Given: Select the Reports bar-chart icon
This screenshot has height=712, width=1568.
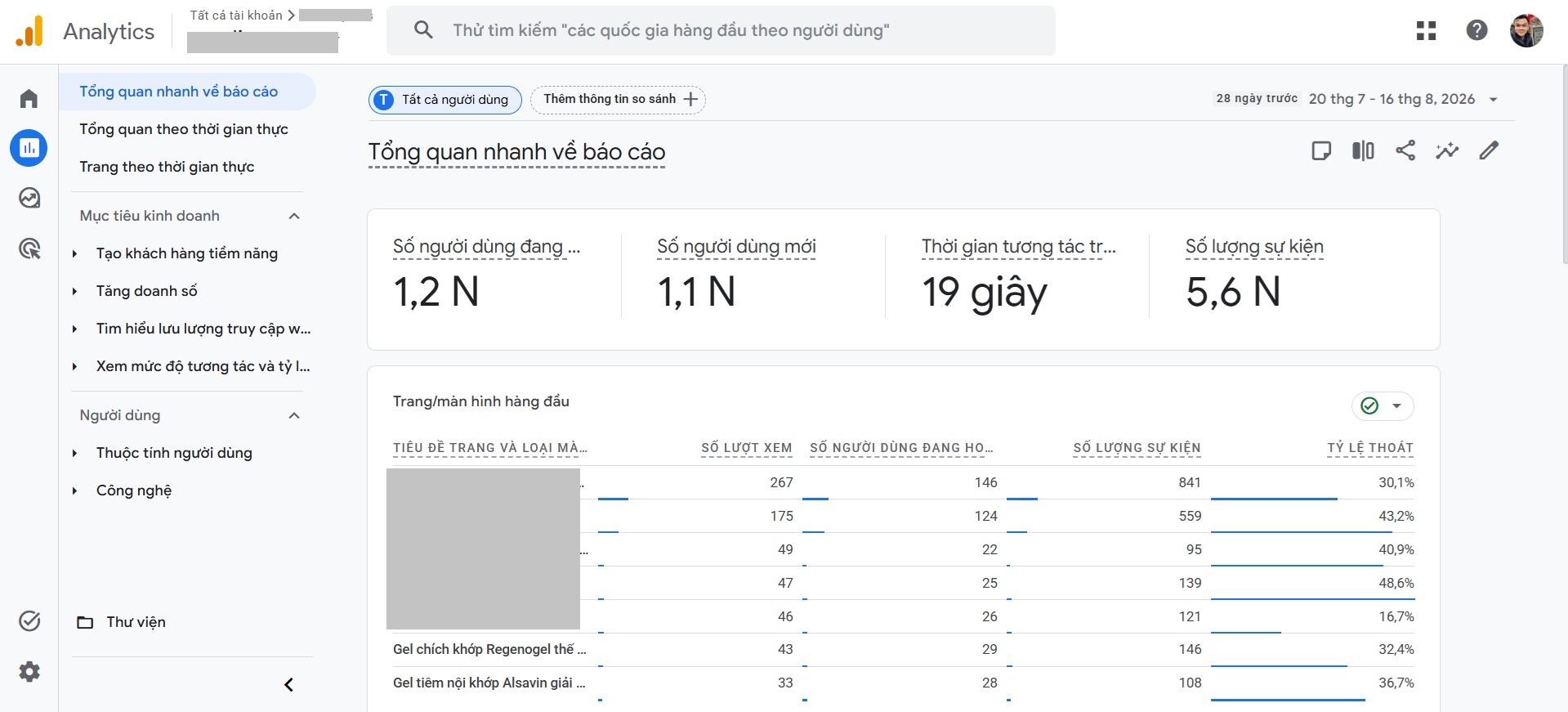Looking at the screenshot, I should point(29,148).
